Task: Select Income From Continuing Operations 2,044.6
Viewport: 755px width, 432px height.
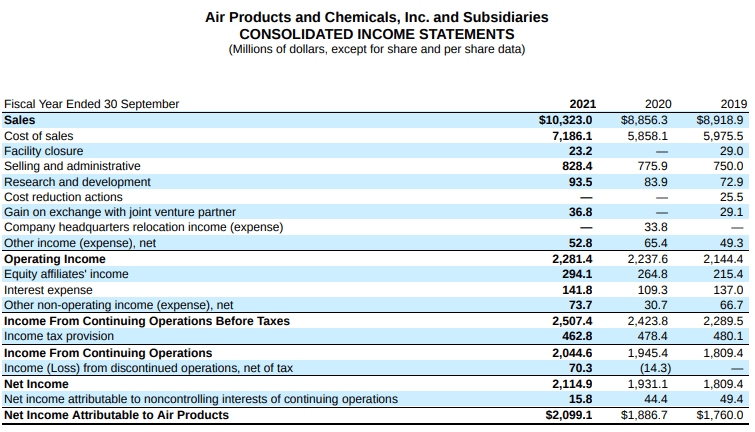Action: [x=572, y=353]
